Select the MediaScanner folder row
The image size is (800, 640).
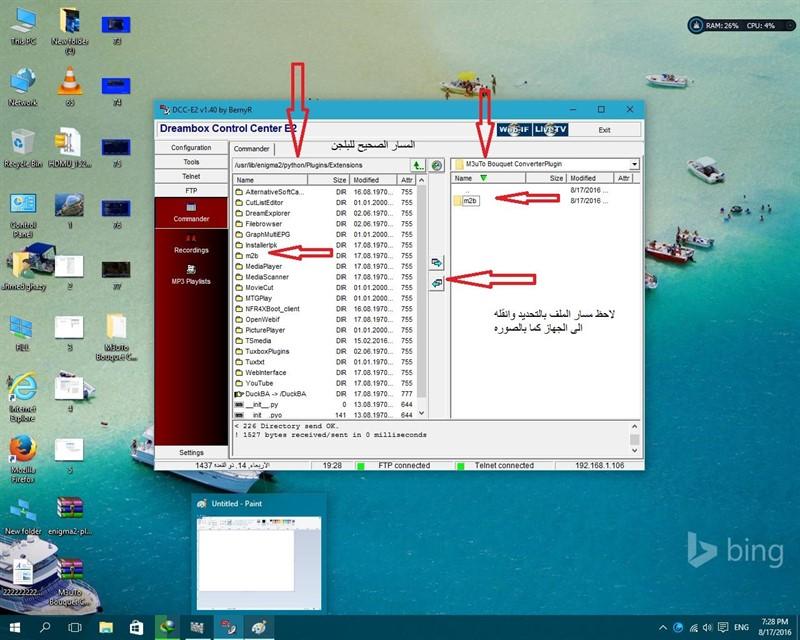pyautogui.click(x=324, y=277)
